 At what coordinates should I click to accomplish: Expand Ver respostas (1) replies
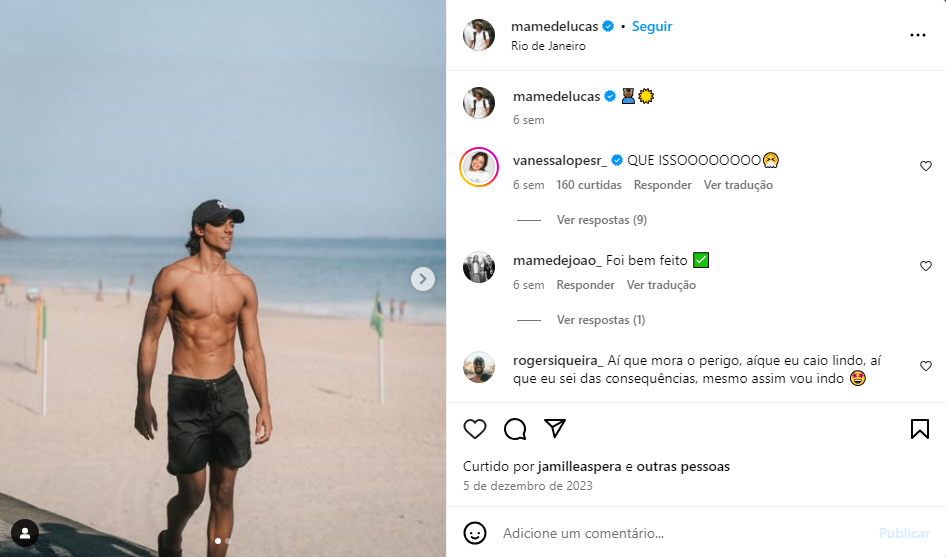(x=600, y=320)
